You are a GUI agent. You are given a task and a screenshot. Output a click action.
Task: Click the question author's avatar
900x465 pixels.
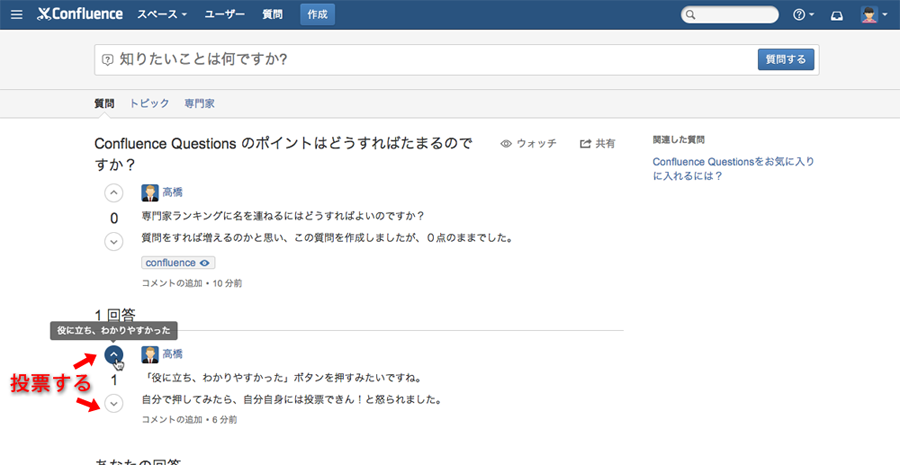pos(150,193)
